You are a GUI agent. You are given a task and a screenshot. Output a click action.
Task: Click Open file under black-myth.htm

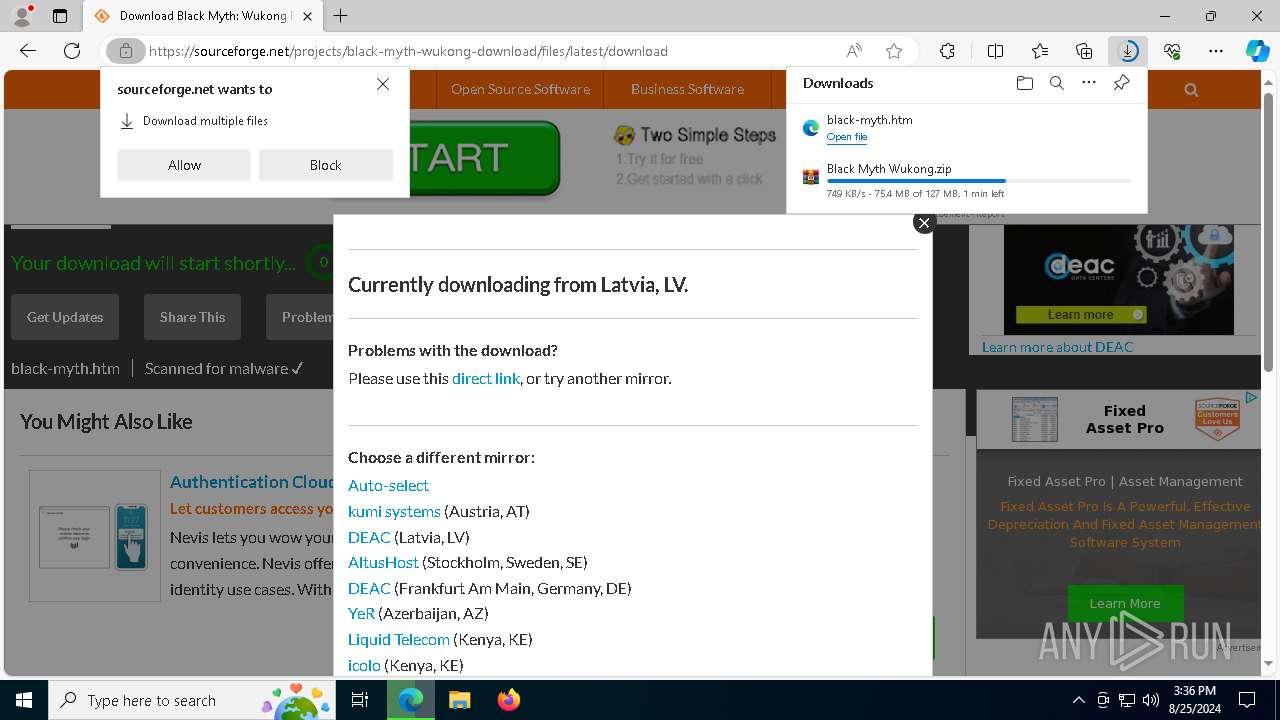[x=847, y=137]
